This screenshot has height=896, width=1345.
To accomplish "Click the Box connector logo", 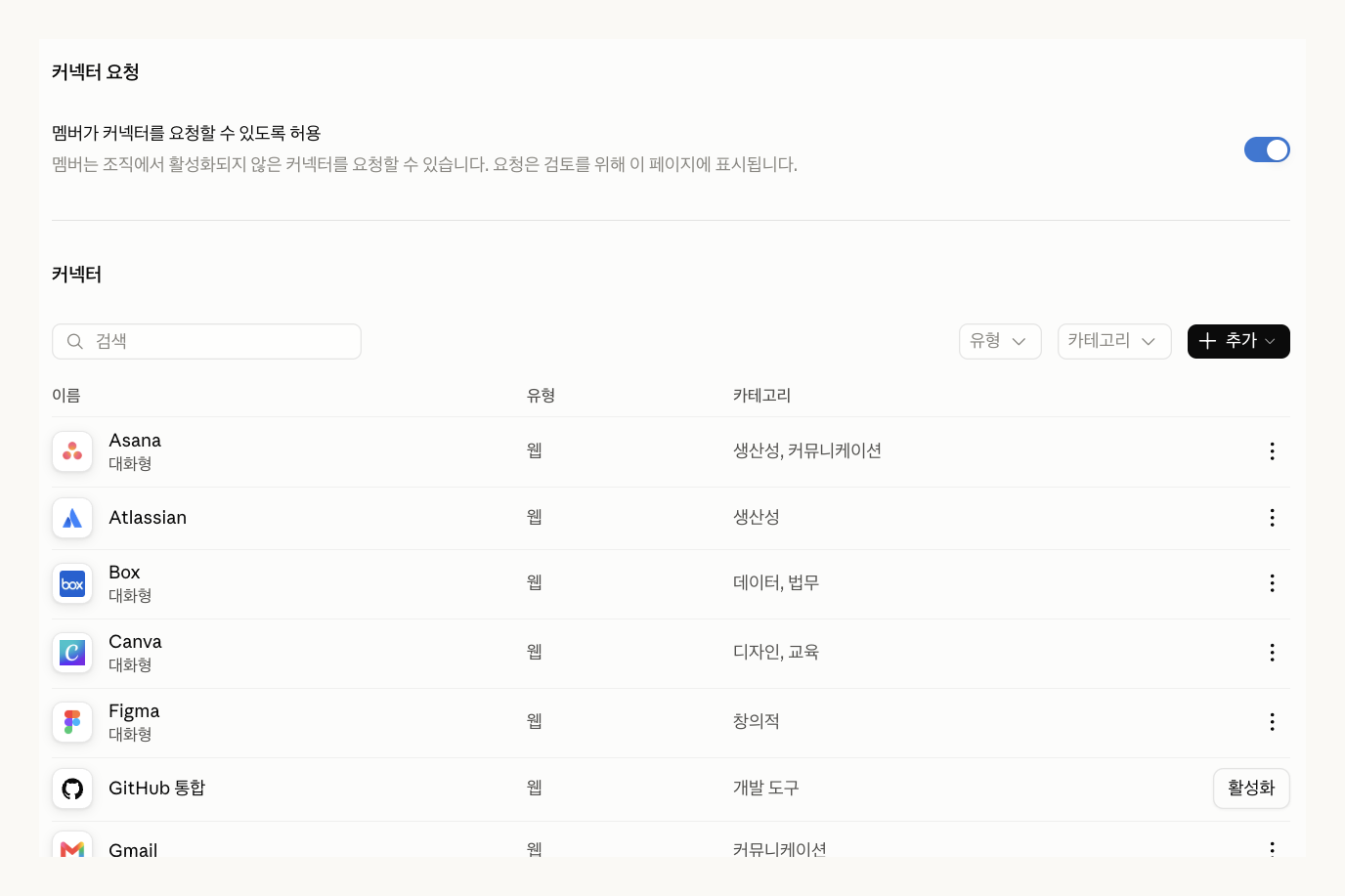I will 72,583.
